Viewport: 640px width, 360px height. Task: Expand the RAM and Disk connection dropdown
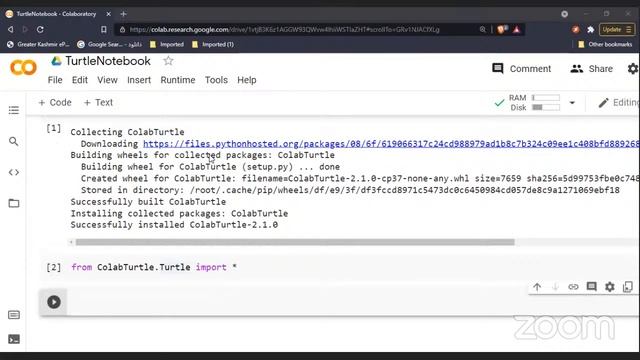coord(572,103)
